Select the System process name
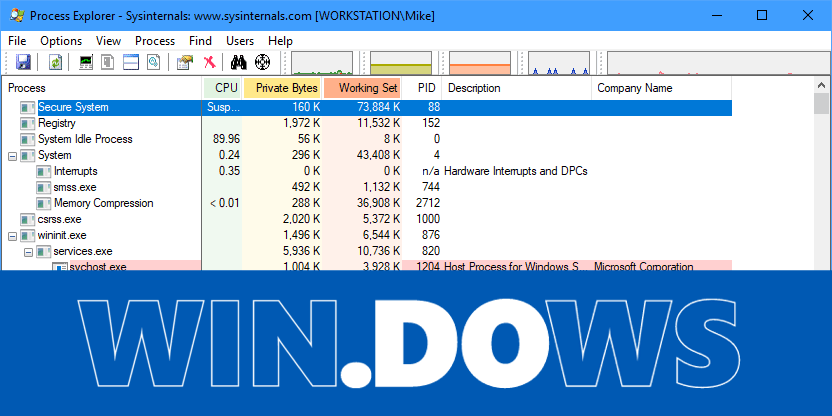Screen dimensions: 832x416 point(55,155)
